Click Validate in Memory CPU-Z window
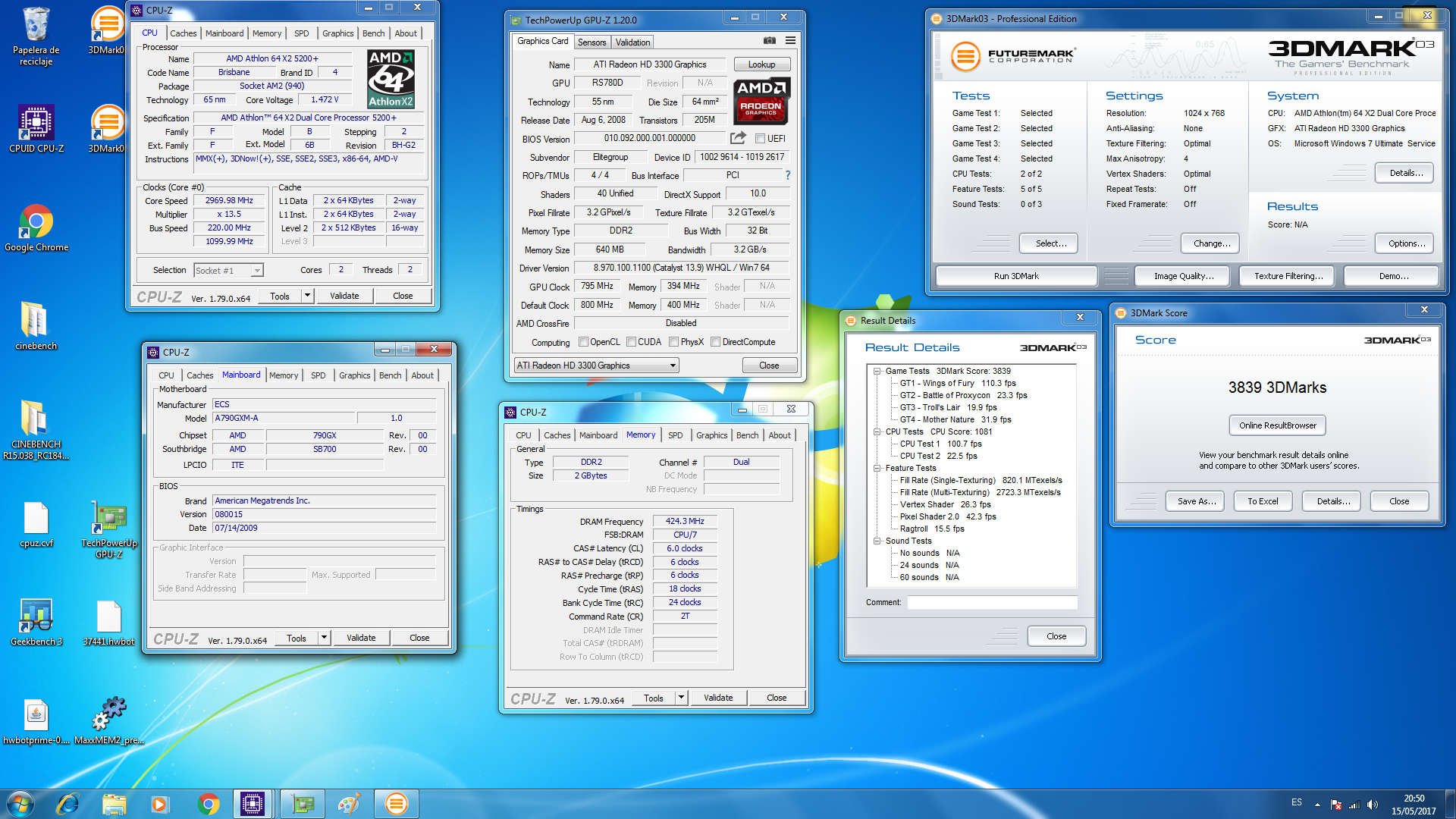Viewport: 1456px width, 819px height. point(718,698)
